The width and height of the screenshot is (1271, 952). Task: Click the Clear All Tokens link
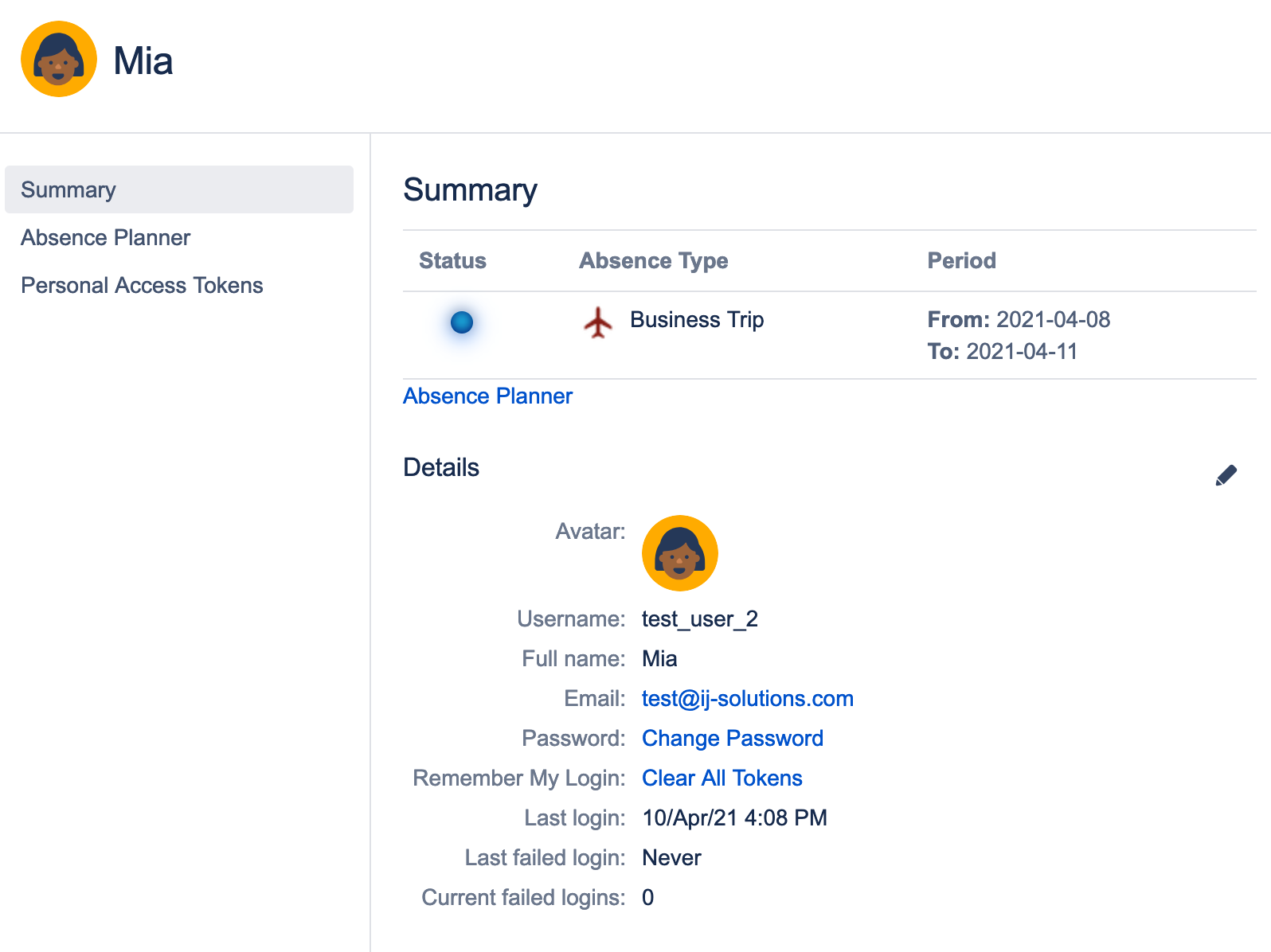(722, 778)
